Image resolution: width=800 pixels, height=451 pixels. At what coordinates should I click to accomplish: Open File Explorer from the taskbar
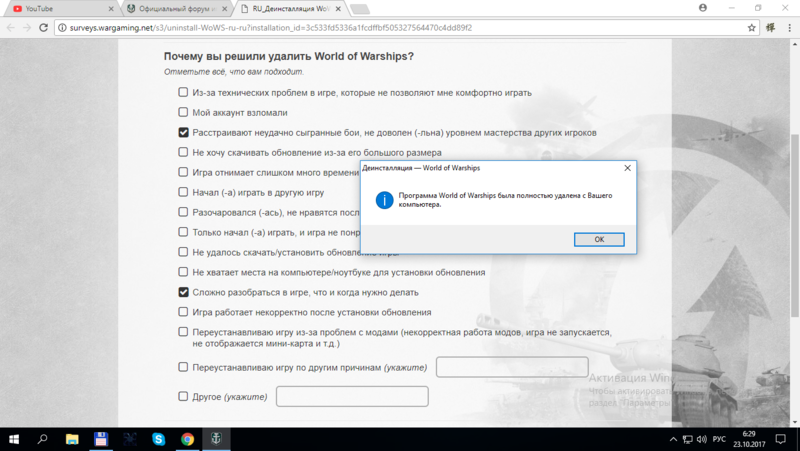coord(72,439)
